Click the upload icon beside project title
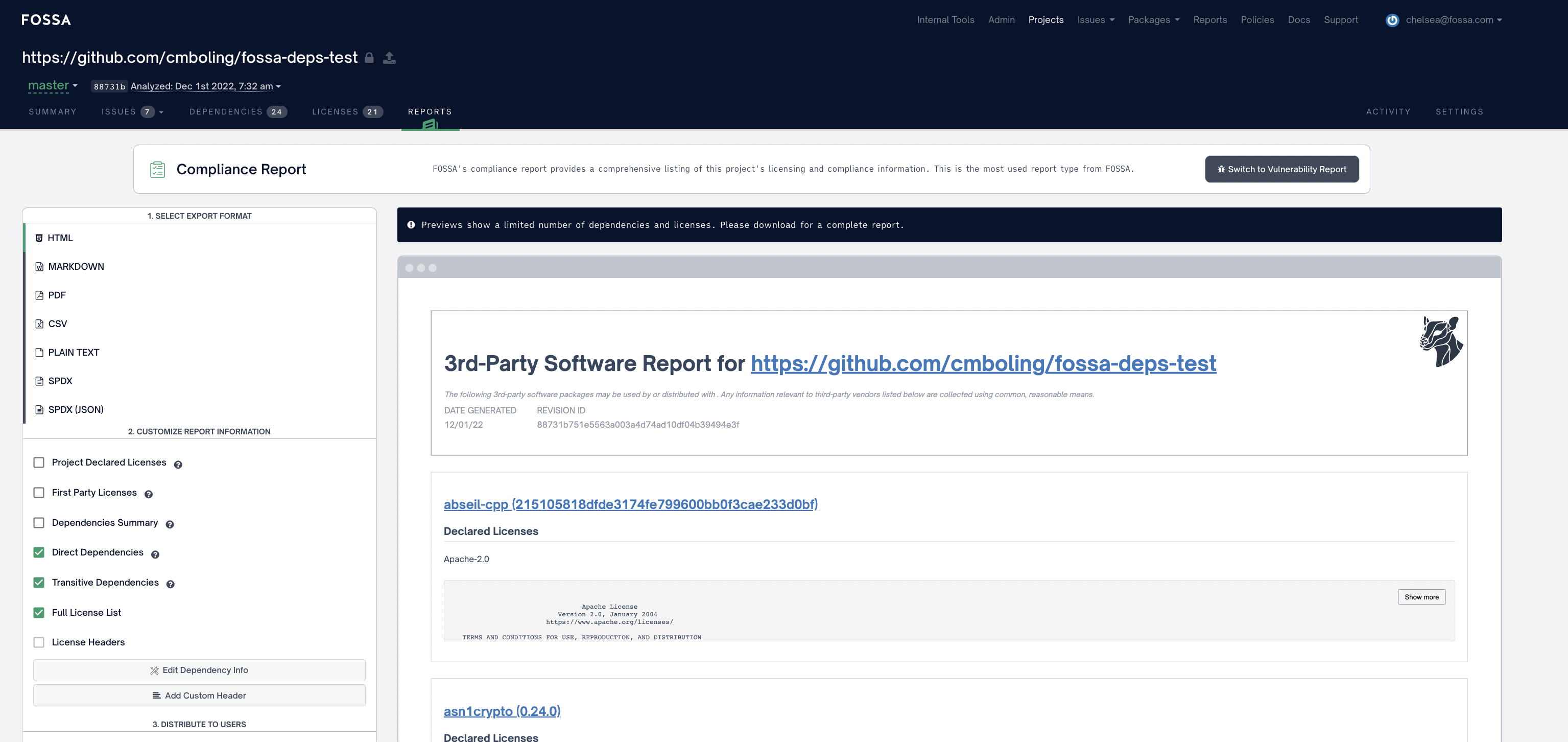The height and width of the screenshot is (742, 1568). point(390,58)
